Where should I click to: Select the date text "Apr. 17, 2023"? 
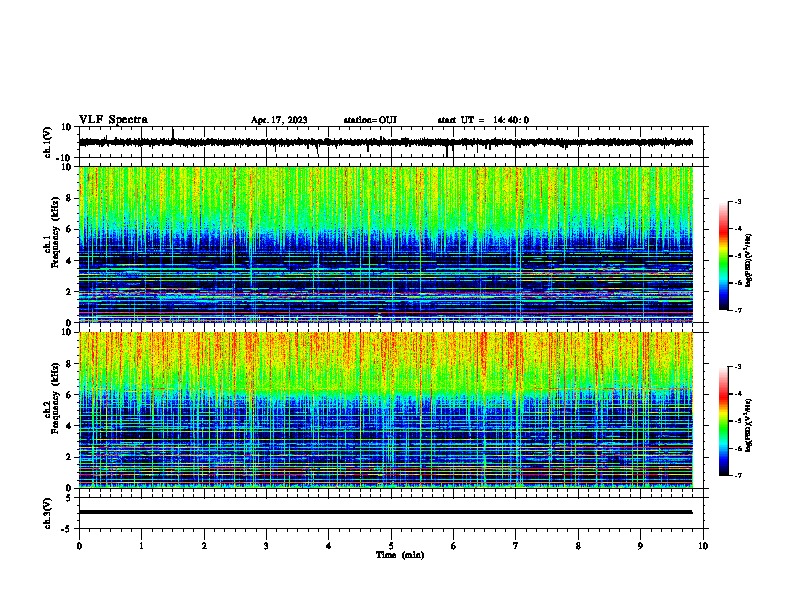point(279,120)
